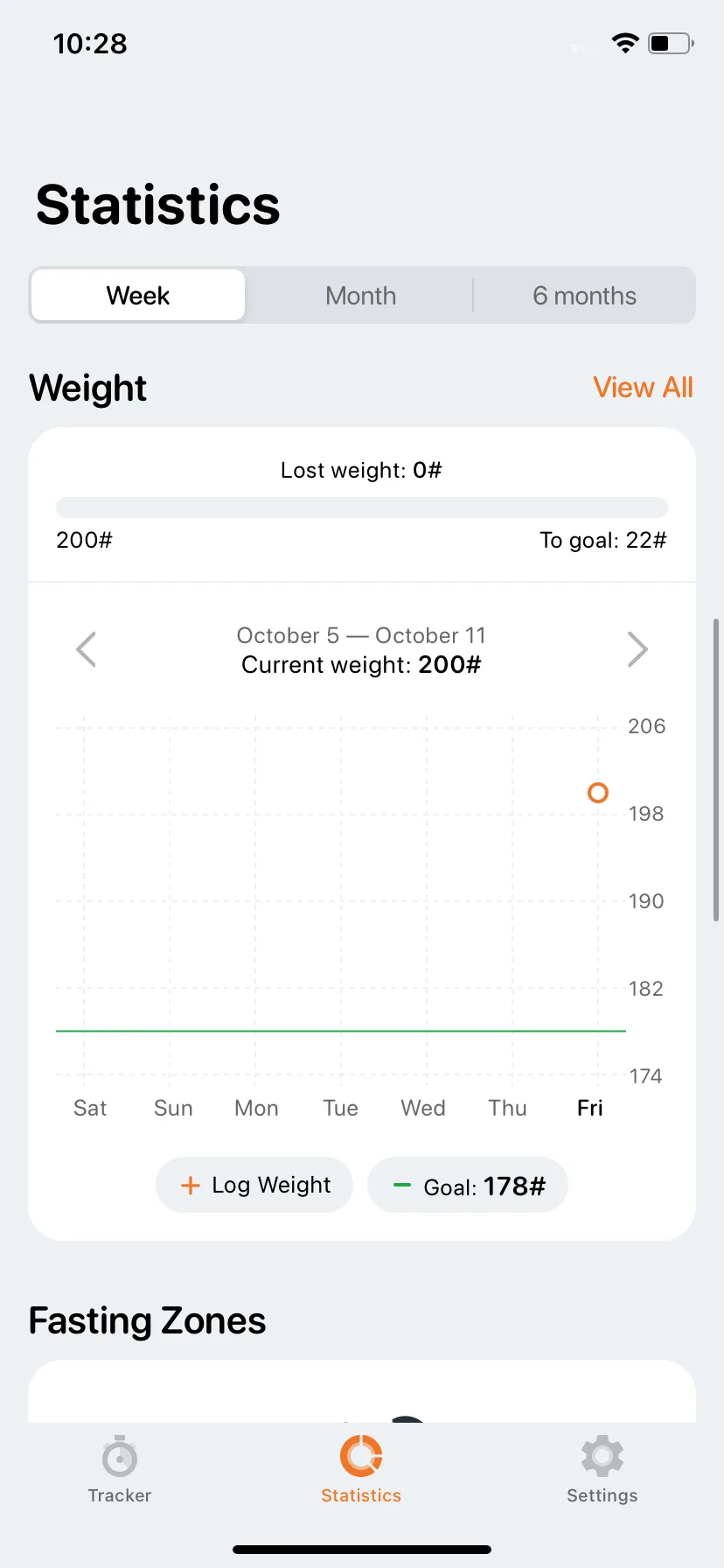
Task: Tap the Log Weight button
Action: tap(254, 1186)
